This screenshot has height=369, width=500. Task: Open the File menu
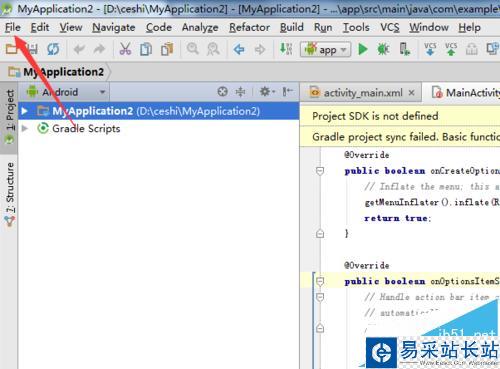[x=13, y=27]
